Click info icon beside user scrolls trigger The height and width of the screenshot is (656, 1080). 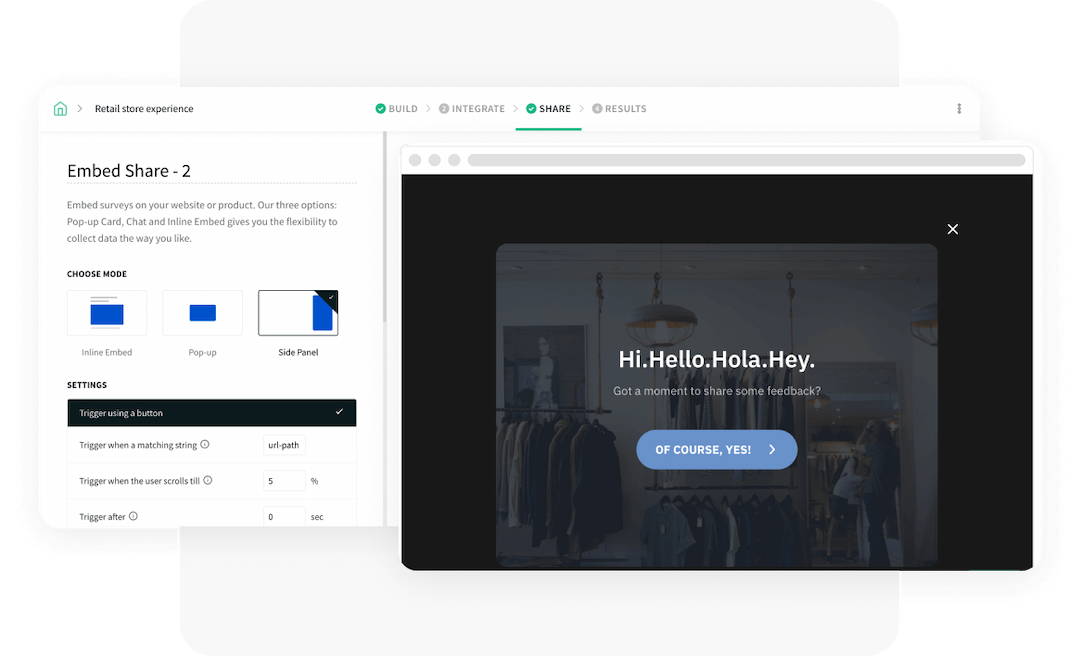pos(208,481)
